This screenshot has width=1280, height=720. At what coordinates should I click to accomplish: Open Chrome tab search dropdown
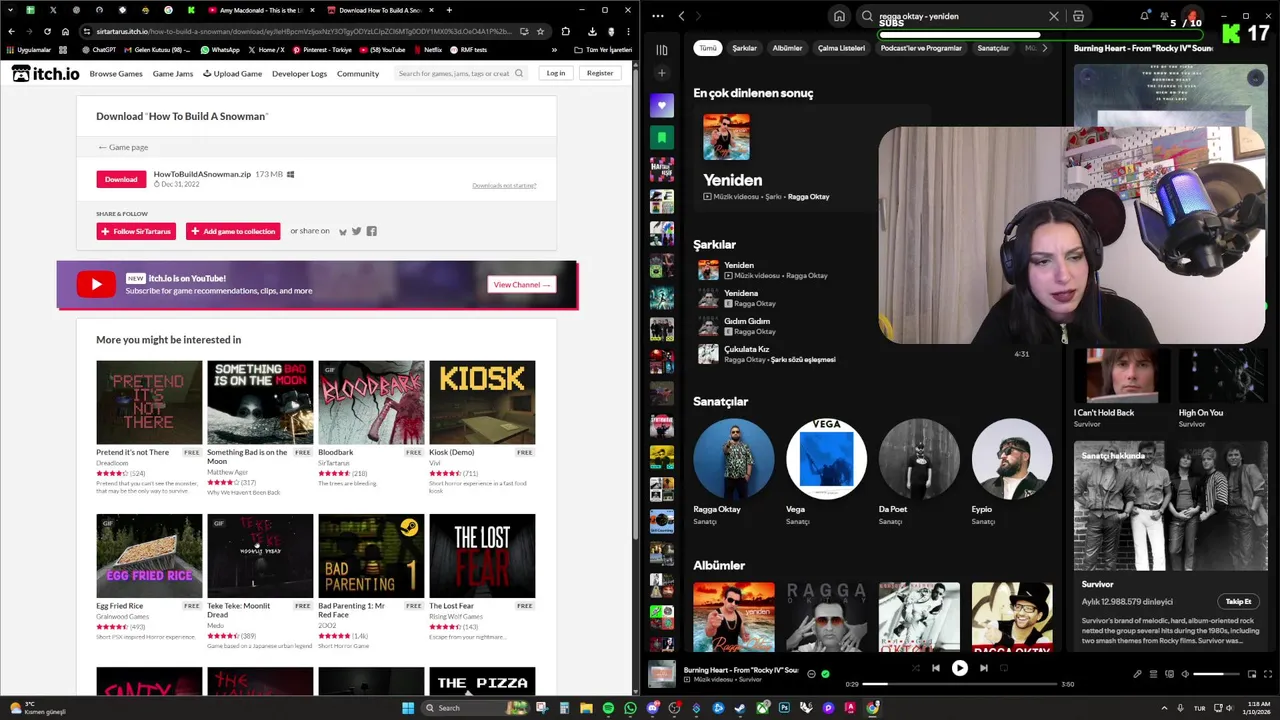pos(10,10)
